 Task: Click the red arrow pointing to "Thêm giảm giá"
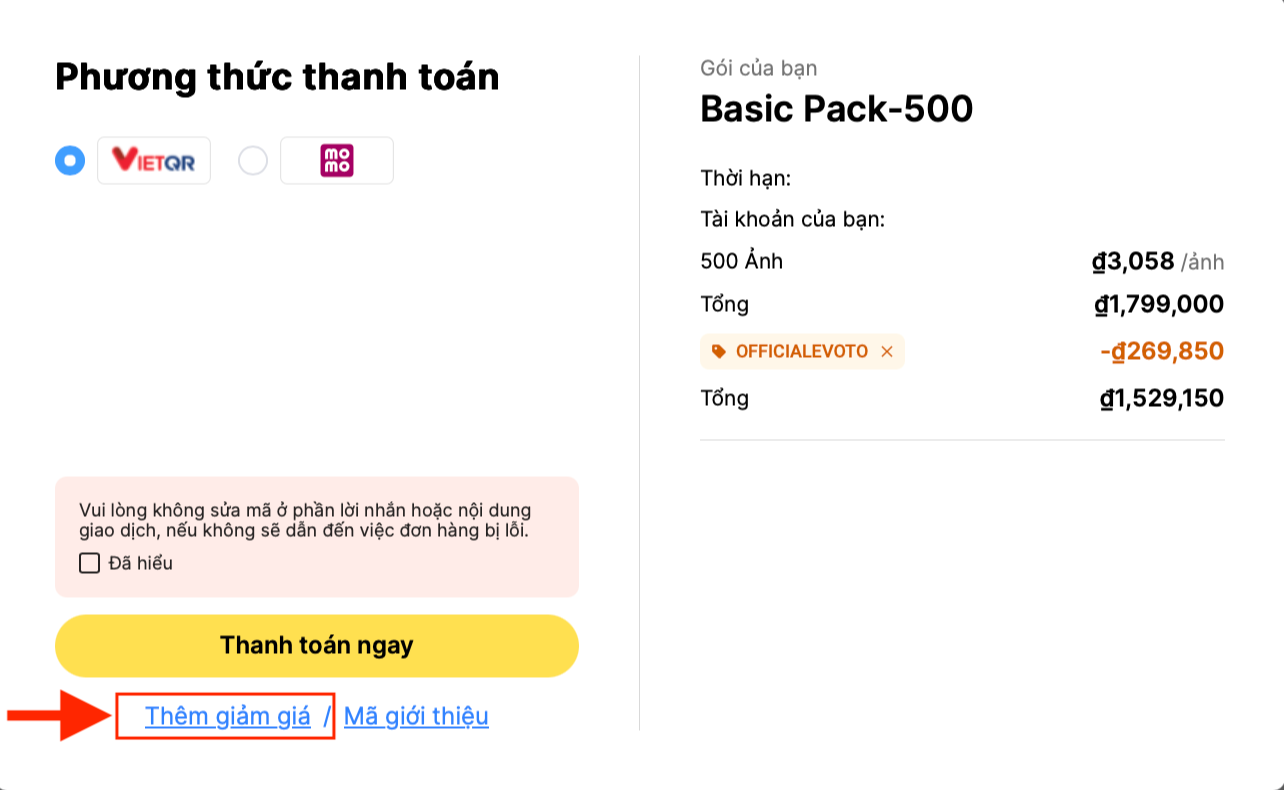tap(58, 715)
